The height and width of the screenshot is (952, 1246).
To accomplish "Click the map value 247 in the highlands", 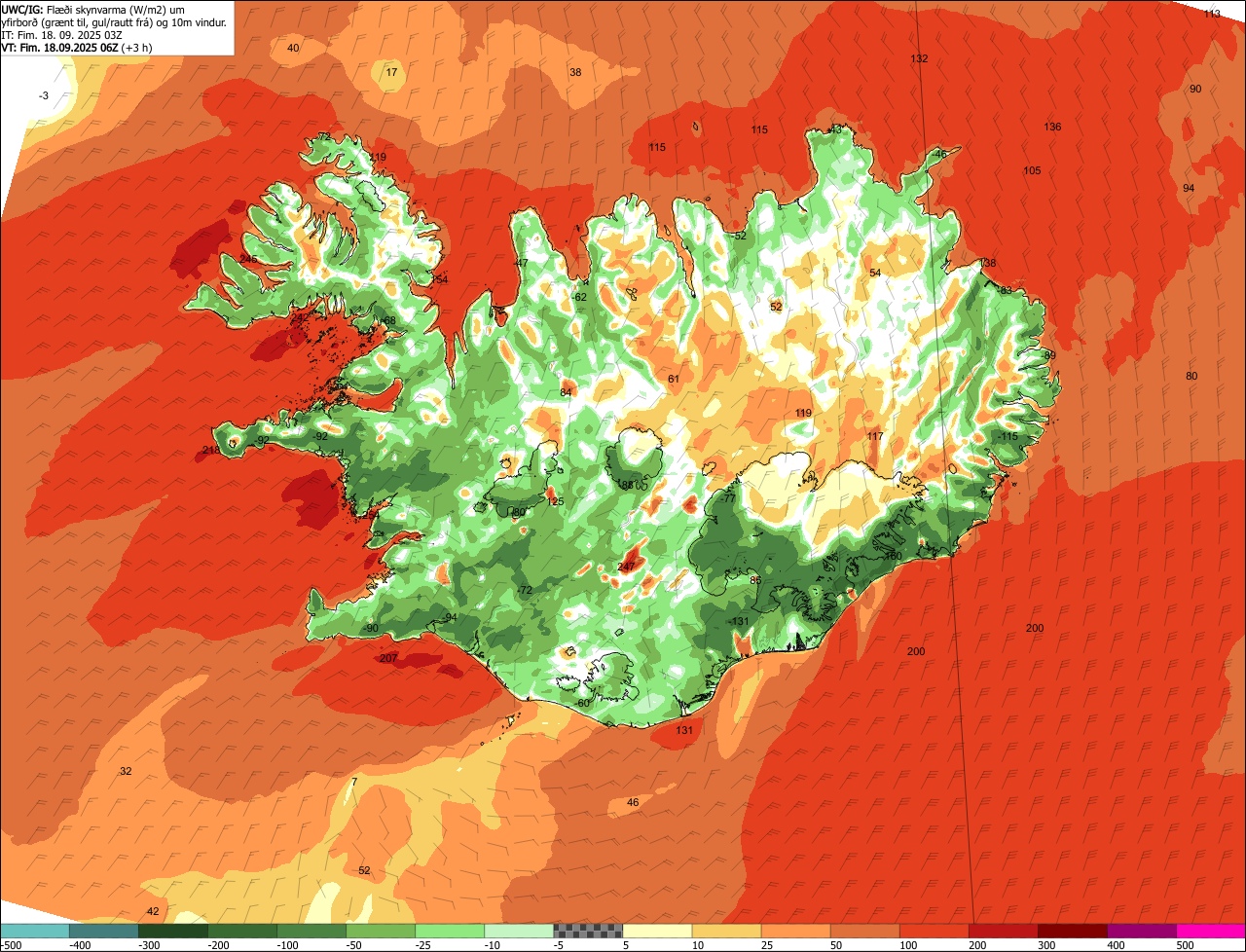I will pos(626,567).
